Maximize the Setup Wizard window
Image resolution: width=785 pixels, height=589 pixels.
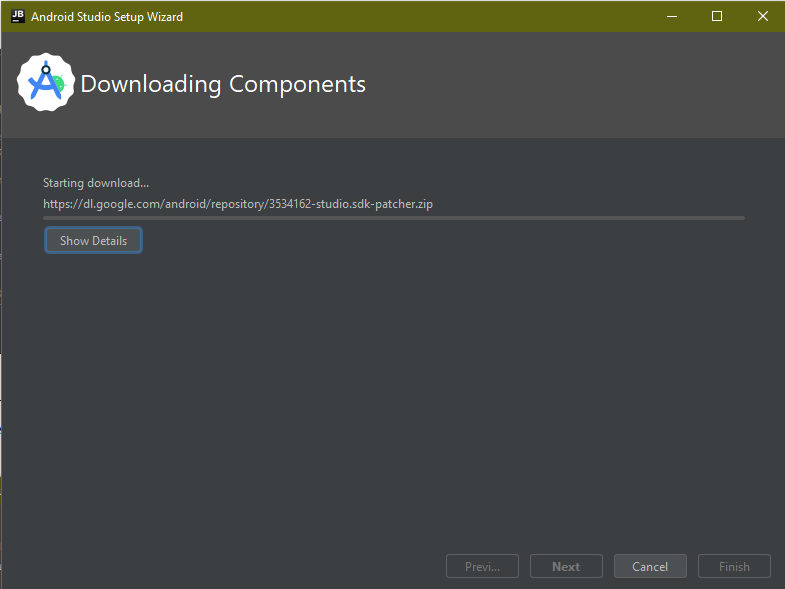coord(717,16)
